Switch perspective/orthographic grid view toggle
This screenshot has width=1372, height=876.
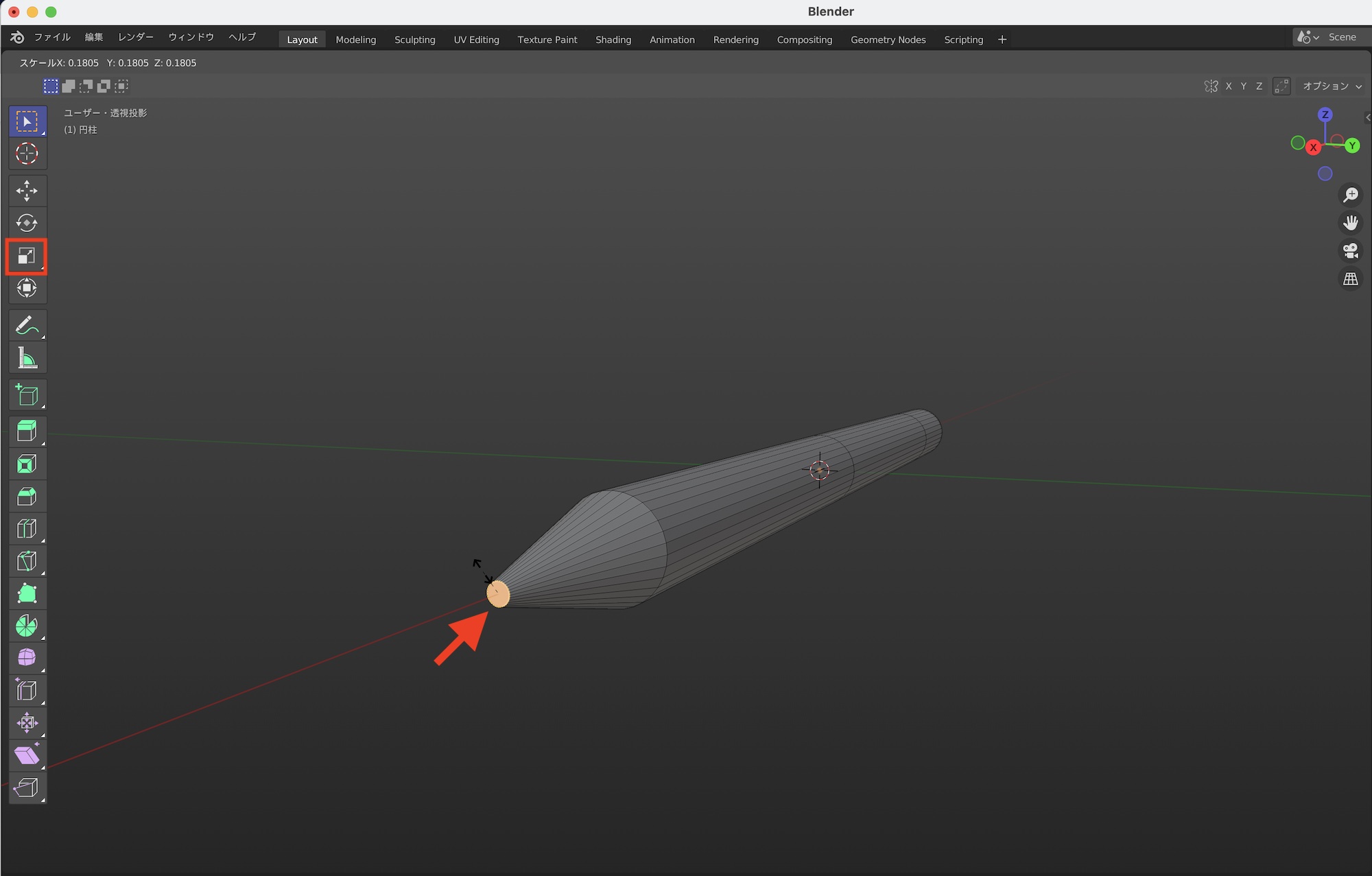coord(1350,279)
